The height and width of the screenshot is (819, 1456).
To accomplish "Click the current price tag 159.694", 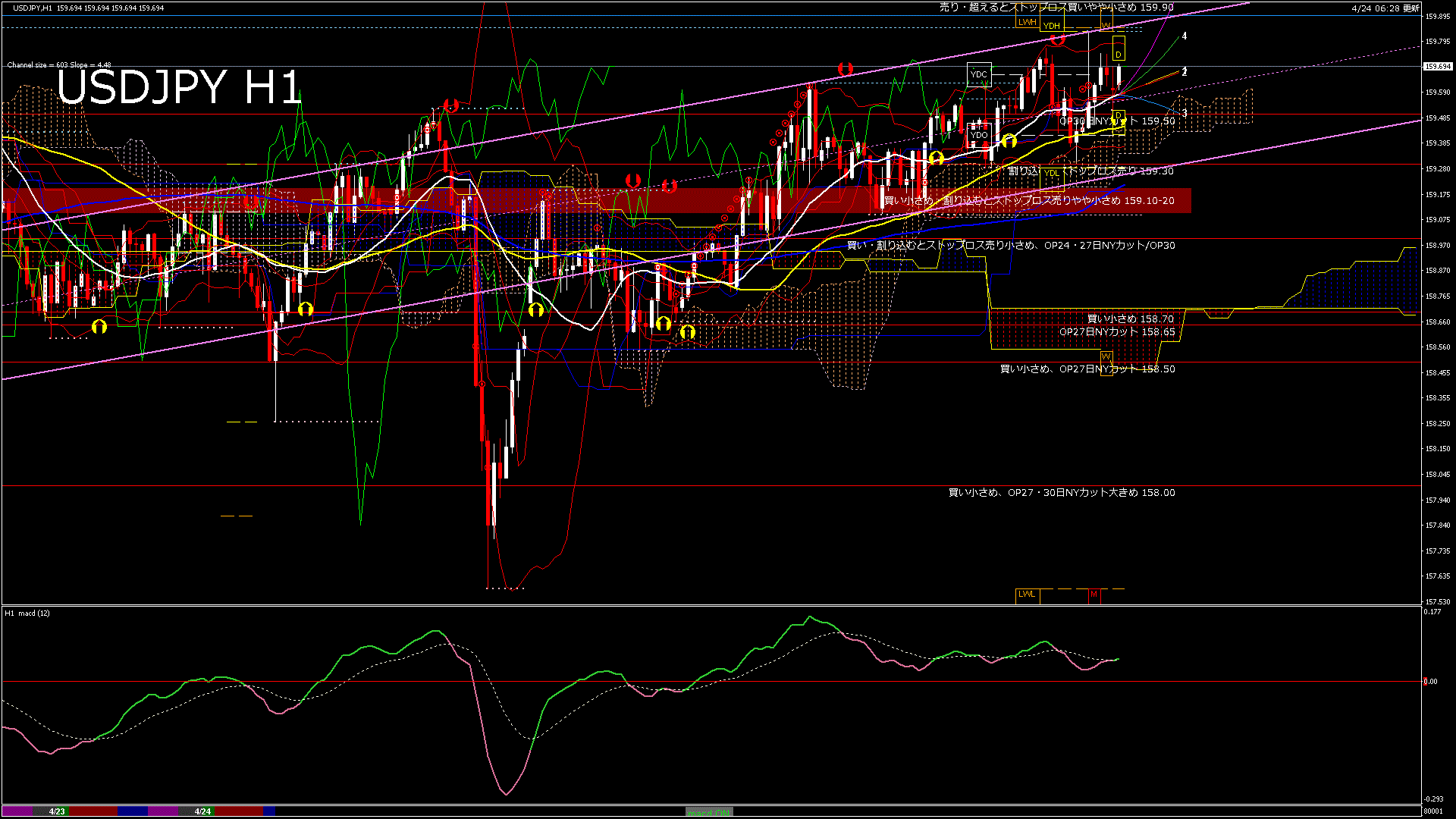I will coord(1437,67).
